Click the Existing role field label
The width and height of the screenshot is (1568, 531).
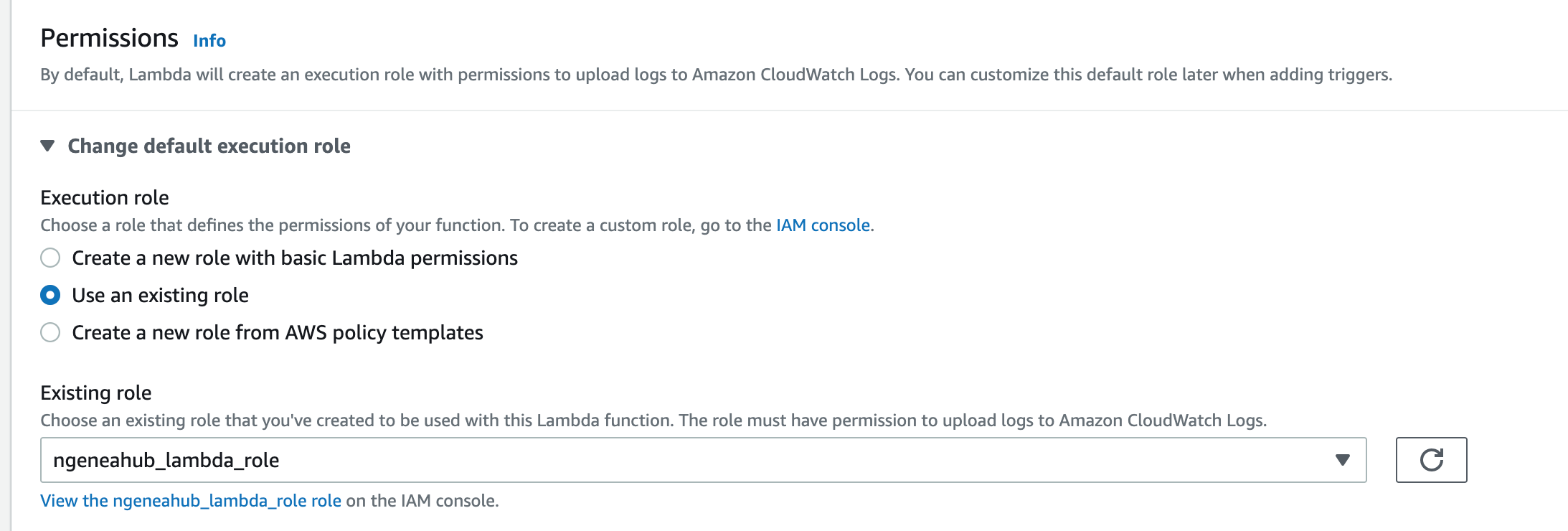pyautogui.click(x=96, y=393)
